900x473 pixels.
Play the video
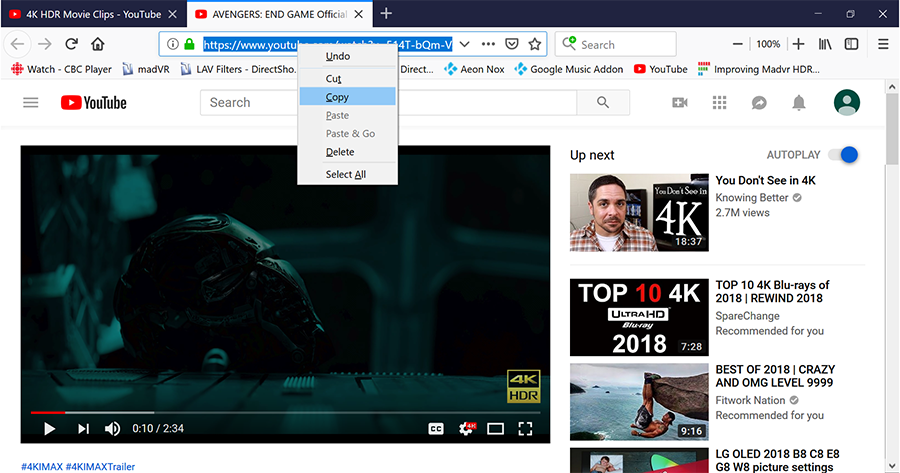(49, 429)
